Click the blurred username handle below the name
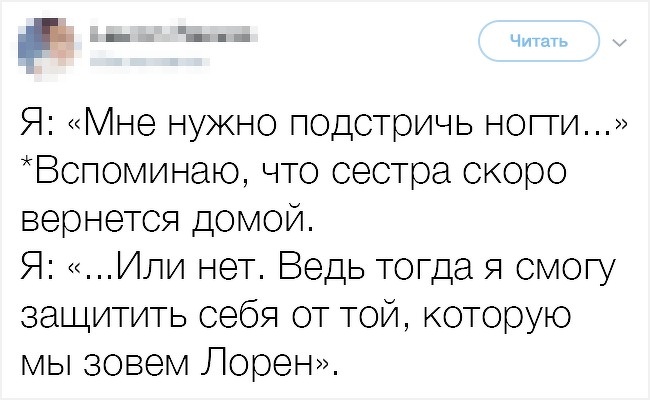650x400 pixels. click(140, 60)
